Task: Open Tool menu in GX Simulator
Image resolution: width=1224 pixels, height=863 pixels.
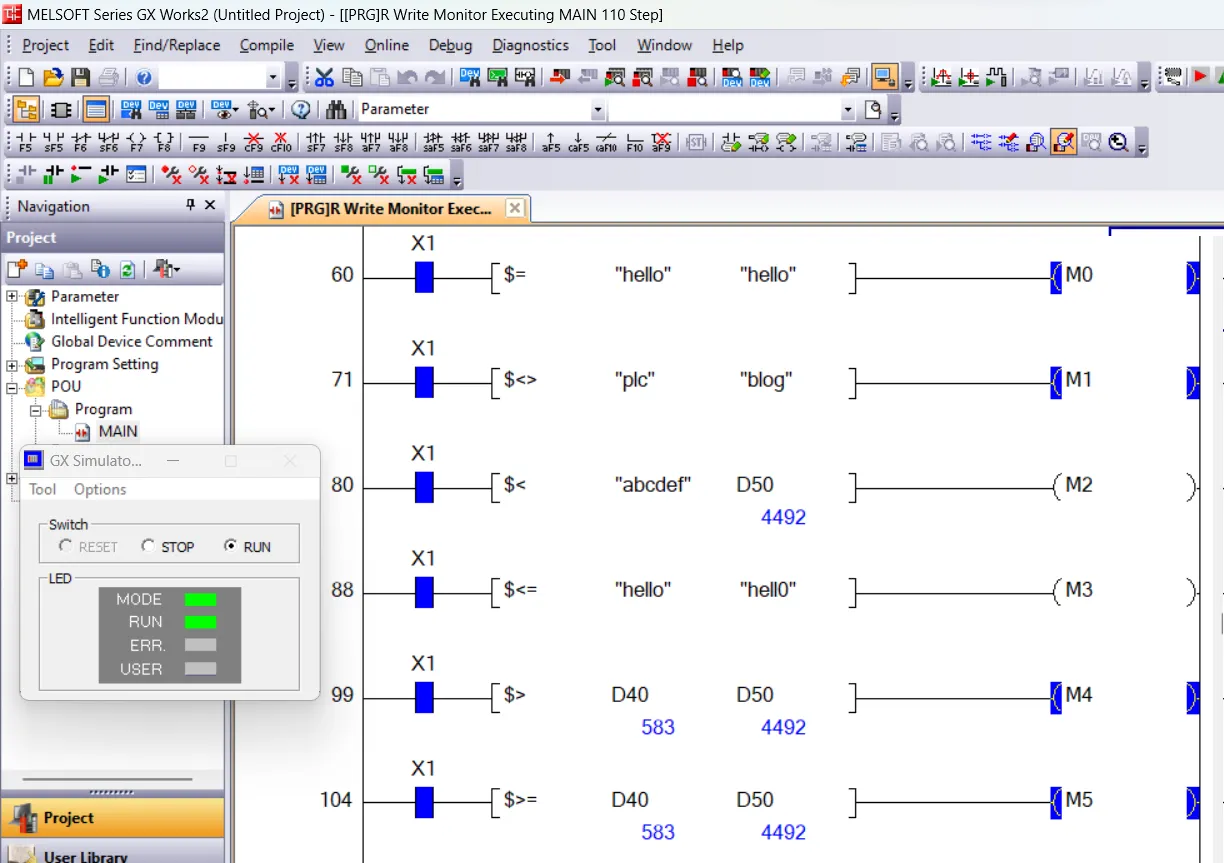Action: (42, 489)
